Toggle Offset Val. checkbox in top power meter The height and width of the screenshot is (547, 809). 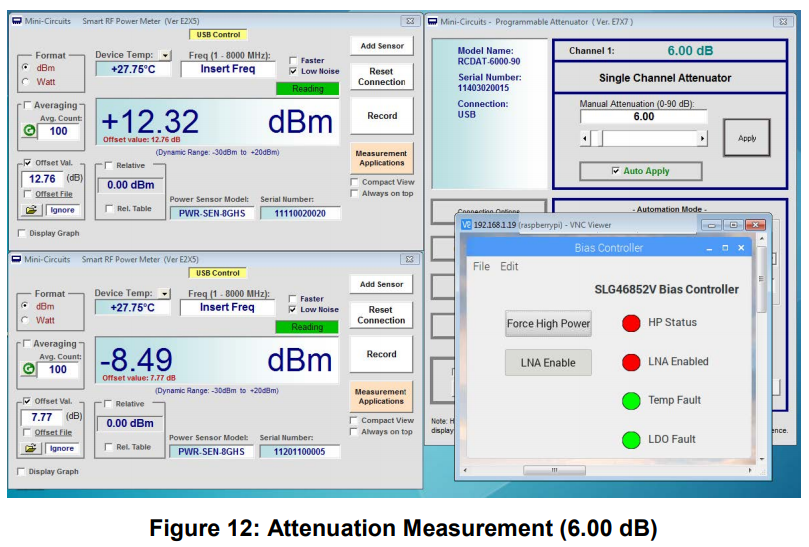[27, 163]
